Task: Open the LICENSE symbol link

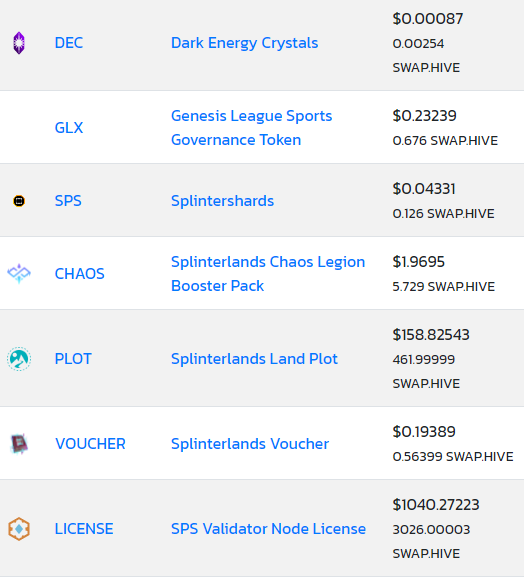Action: click(x=84, y=529)
